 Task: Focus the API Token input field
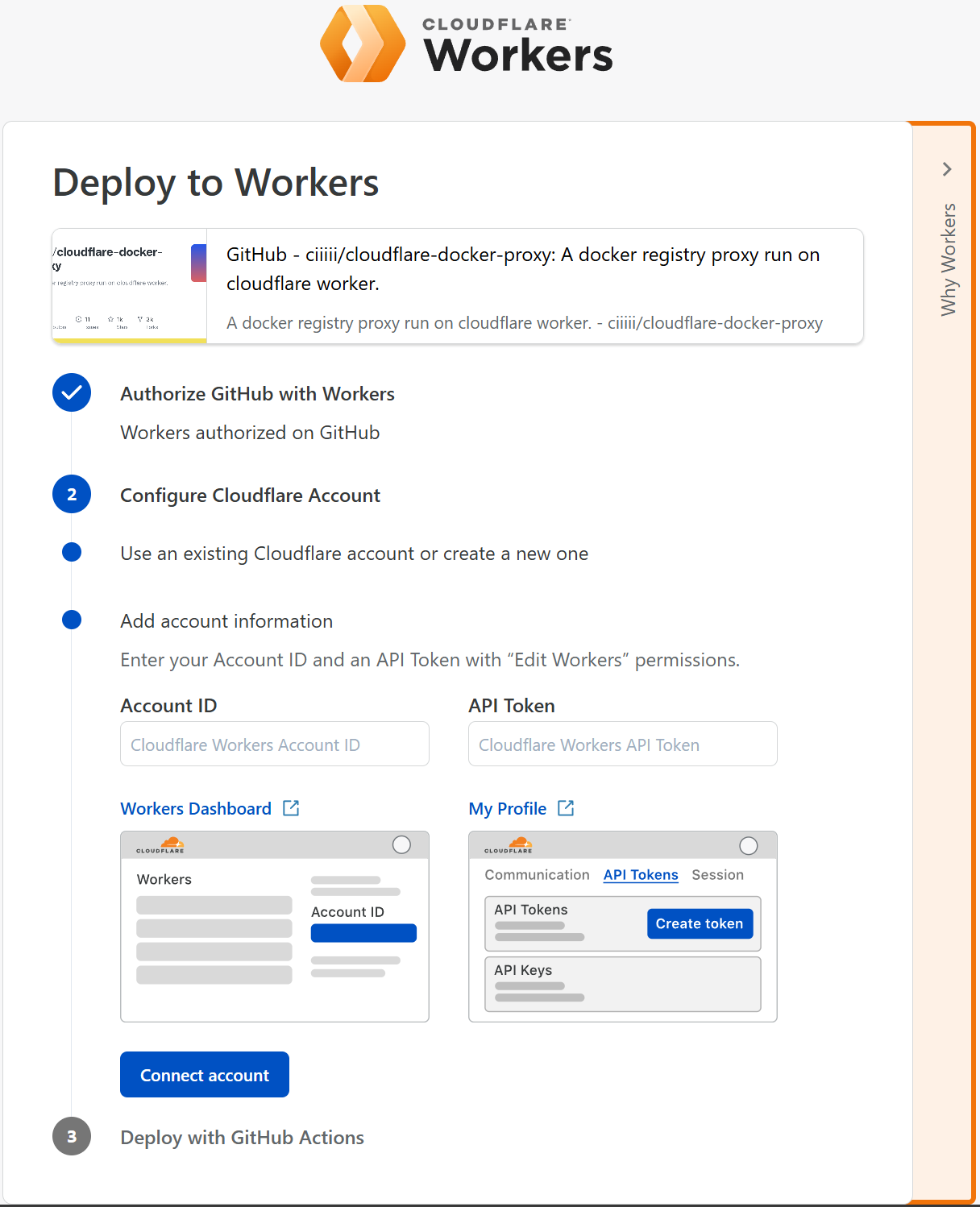tap(623, 744)
